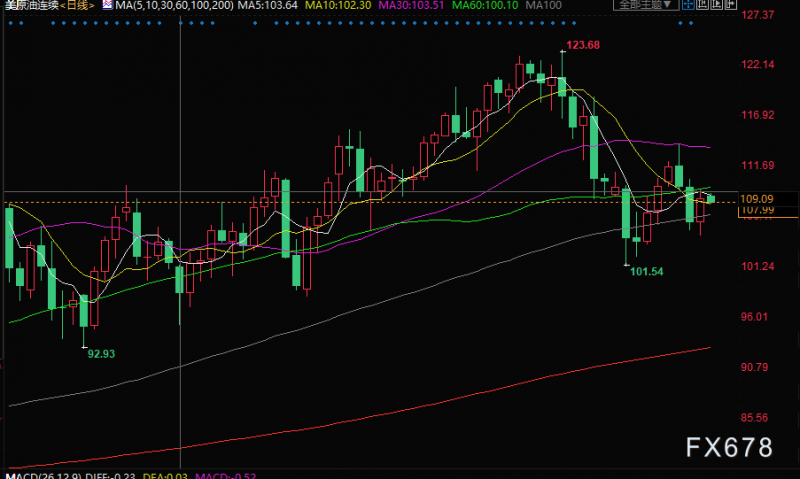Click the tall green candle below 123.68
This screenshot has width=800, height=479.
[x=562, y=86]
